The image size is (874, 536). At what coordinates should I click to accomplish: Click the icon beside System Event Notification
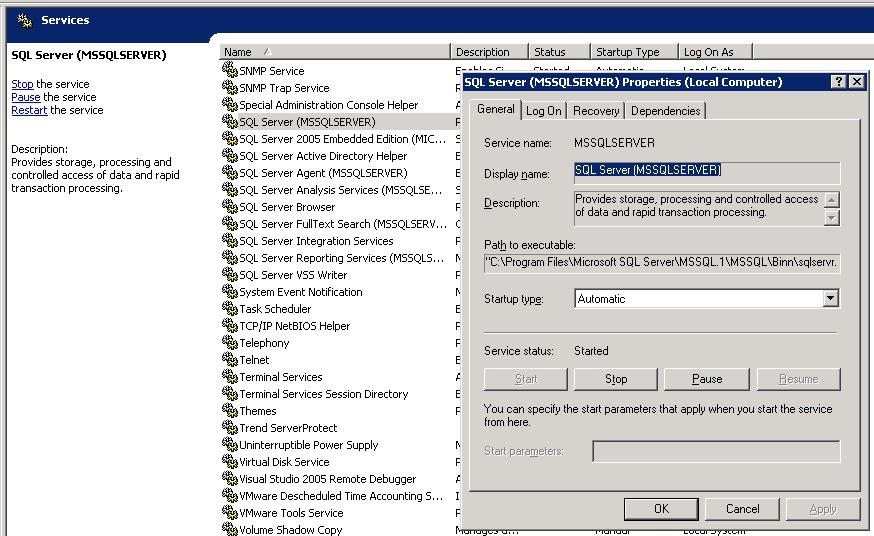coord(230,291)
